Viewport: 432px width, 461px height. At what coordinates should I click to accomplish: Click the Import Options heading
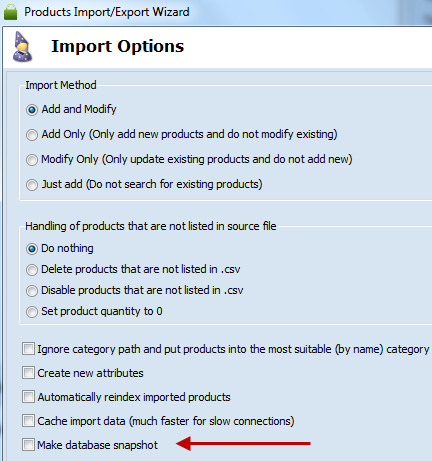pos(117,46)
